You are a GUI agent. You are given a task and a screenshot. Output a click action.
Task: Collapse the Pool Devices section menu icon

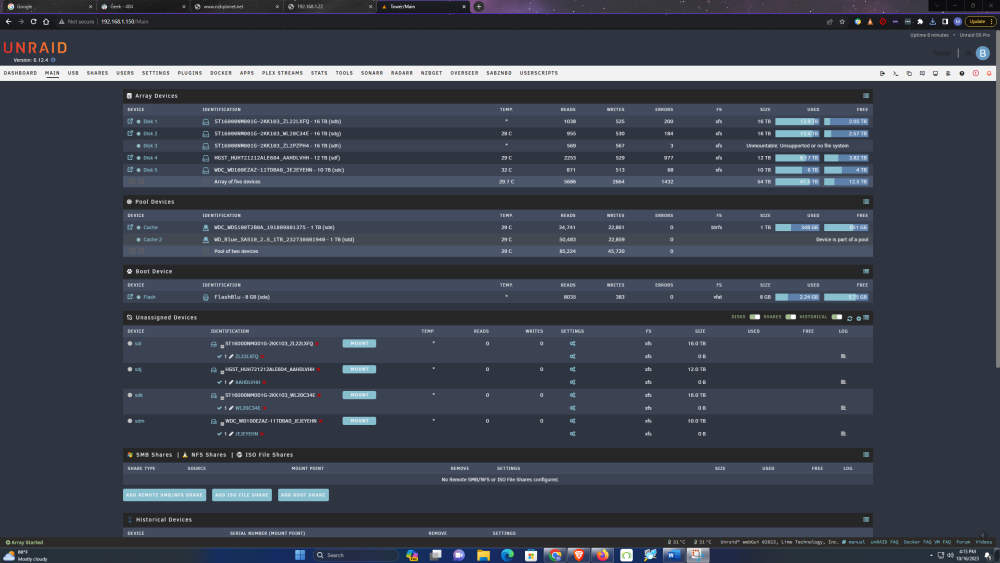pyautogui.click(x=865, y=201)
